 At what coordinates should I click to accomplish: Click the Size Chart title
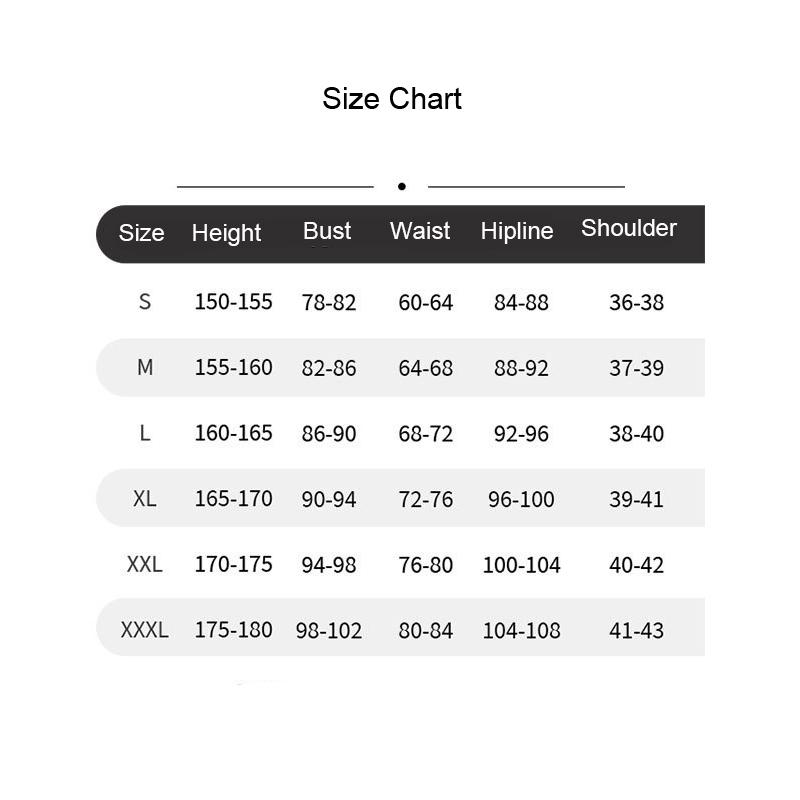pyautogui.click(x=392, y=99)
